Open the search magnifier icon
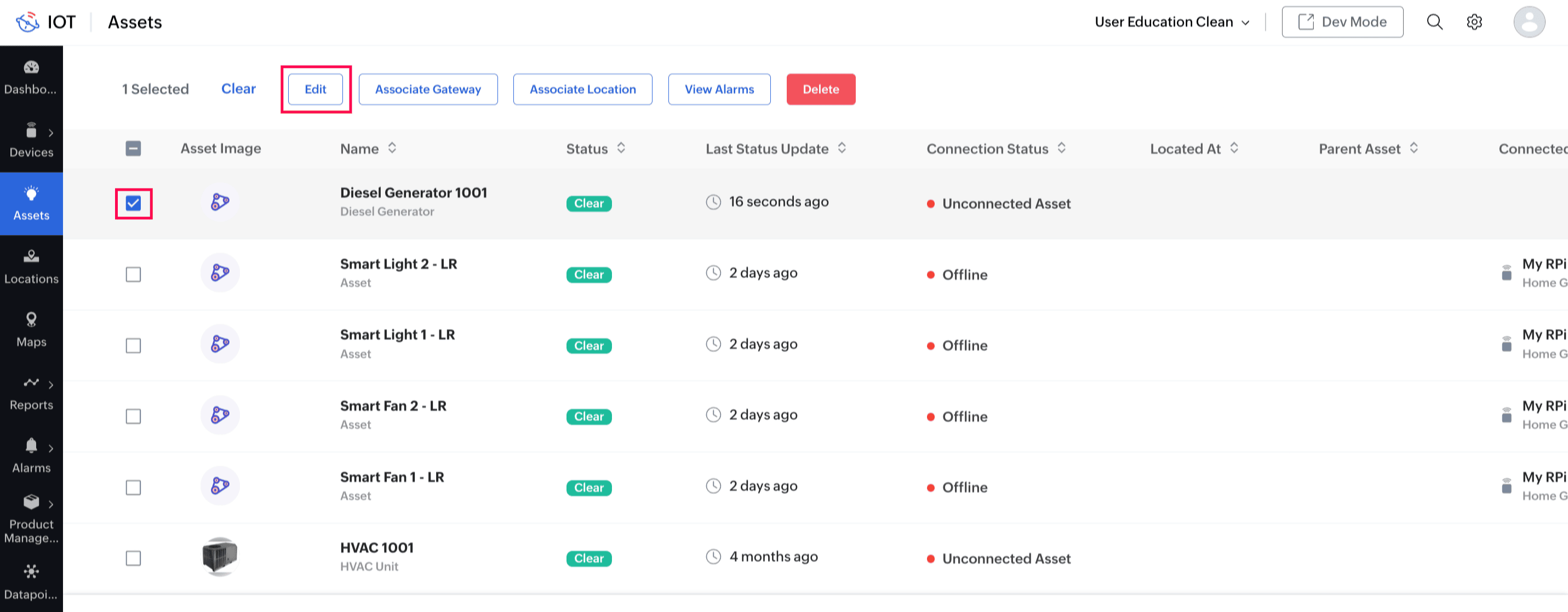 point(1434,22)
